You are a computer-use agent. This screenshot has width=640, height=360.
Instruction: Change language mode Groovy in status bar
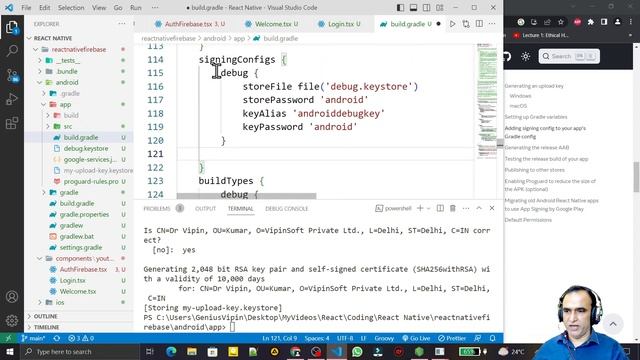(x=384, y=338)
